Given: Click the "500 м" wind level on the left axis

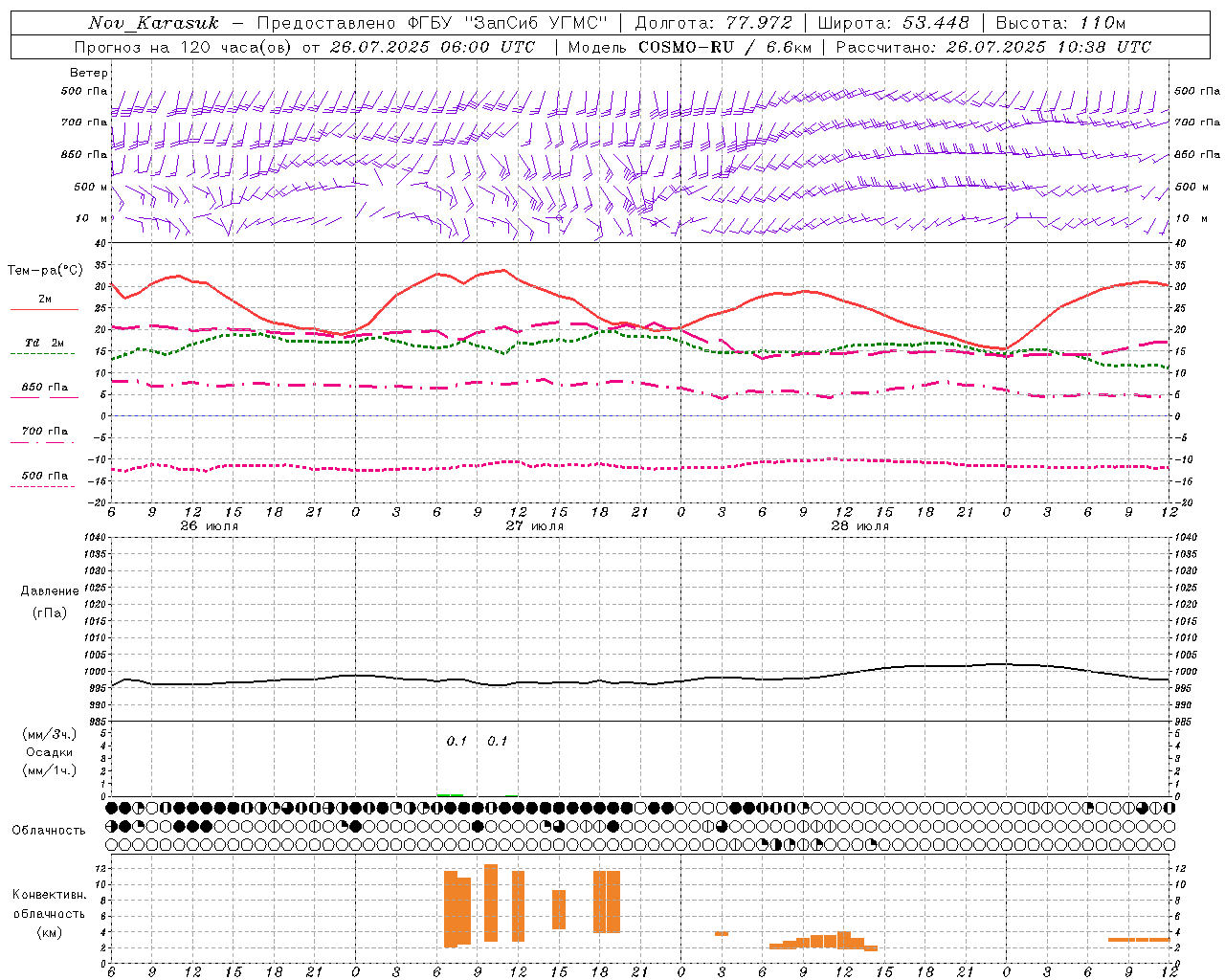Looking at the screenshot, I should [91, 188].
